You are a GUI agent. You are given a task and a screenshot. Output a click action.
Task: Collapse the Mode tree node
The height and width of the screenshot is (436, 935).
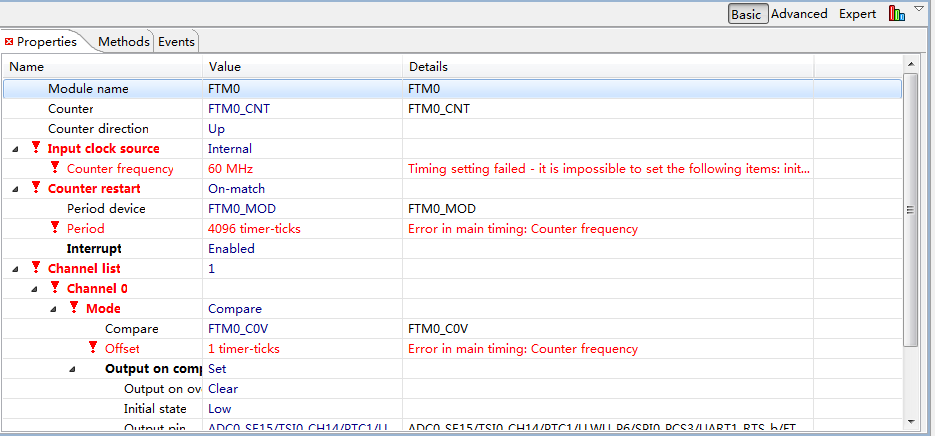[x=53, y=309]
